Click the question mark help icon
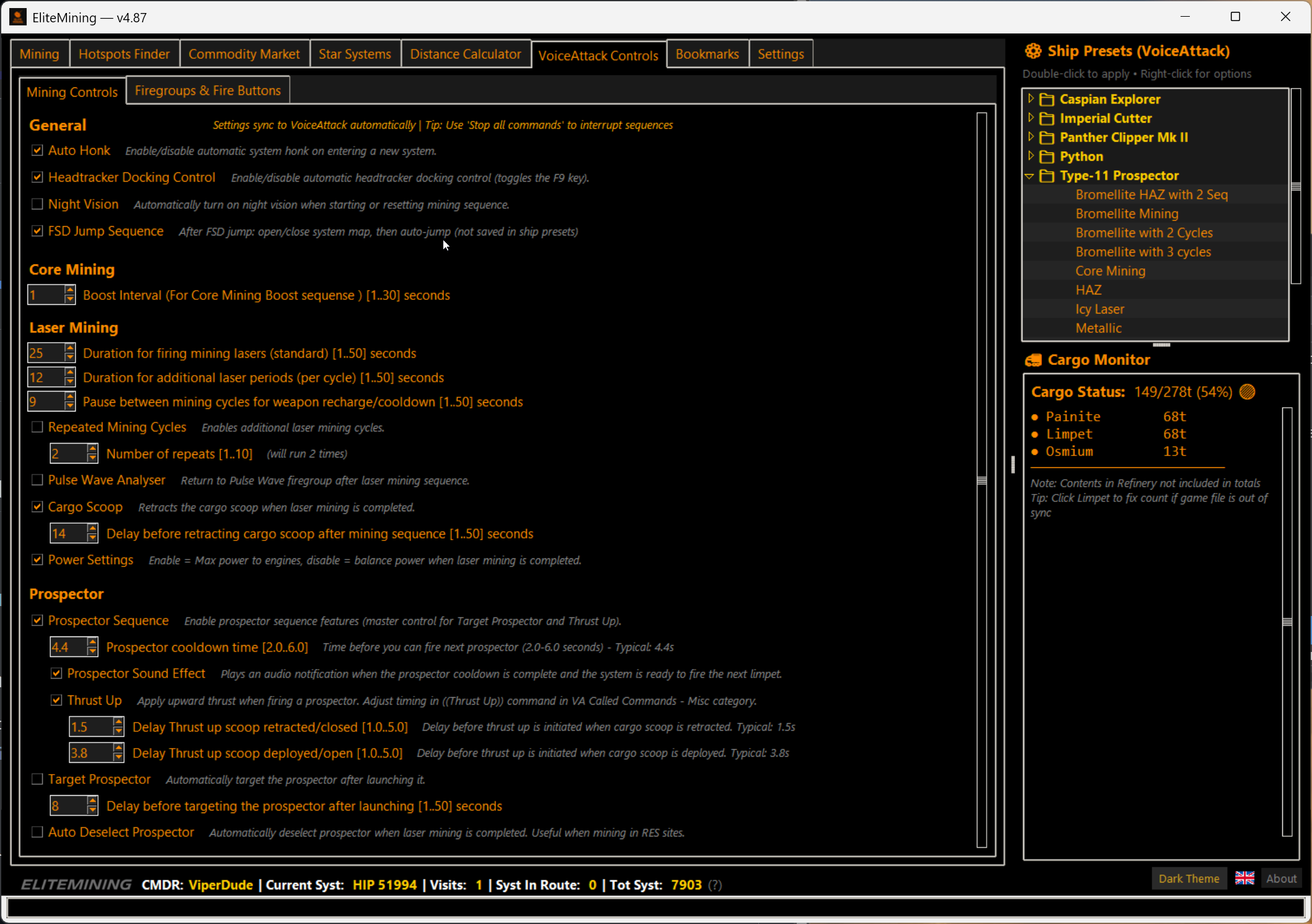 point(715,885)
